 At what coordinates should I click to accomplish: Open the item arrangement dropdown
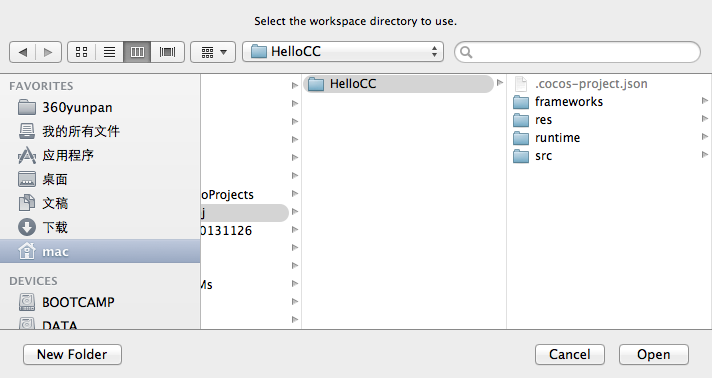pyautogui.click(x=213, y=52)
